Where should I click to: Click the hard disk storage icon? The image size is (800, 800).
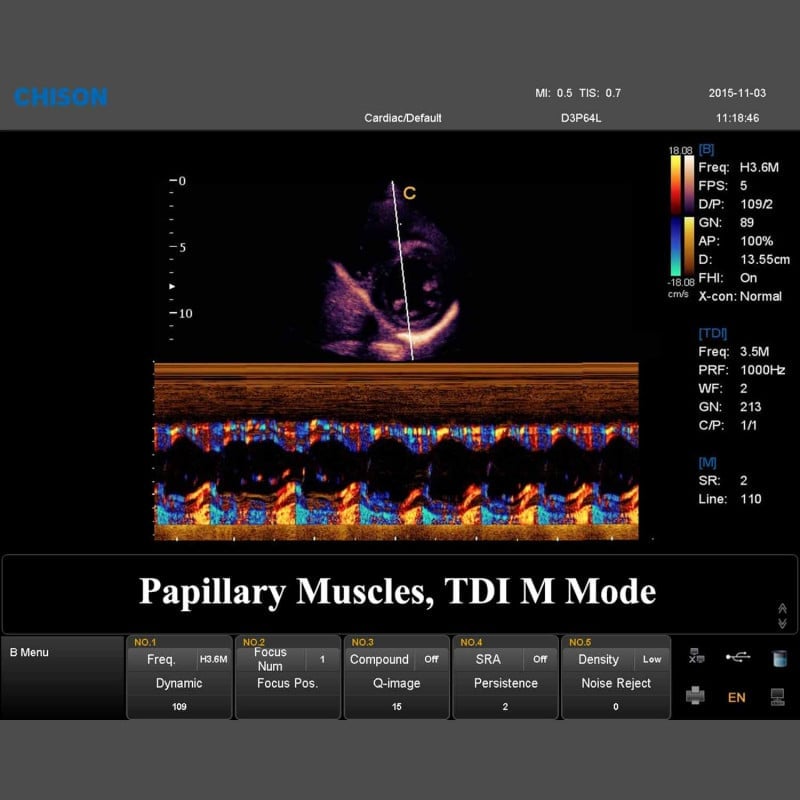point(780,659)
